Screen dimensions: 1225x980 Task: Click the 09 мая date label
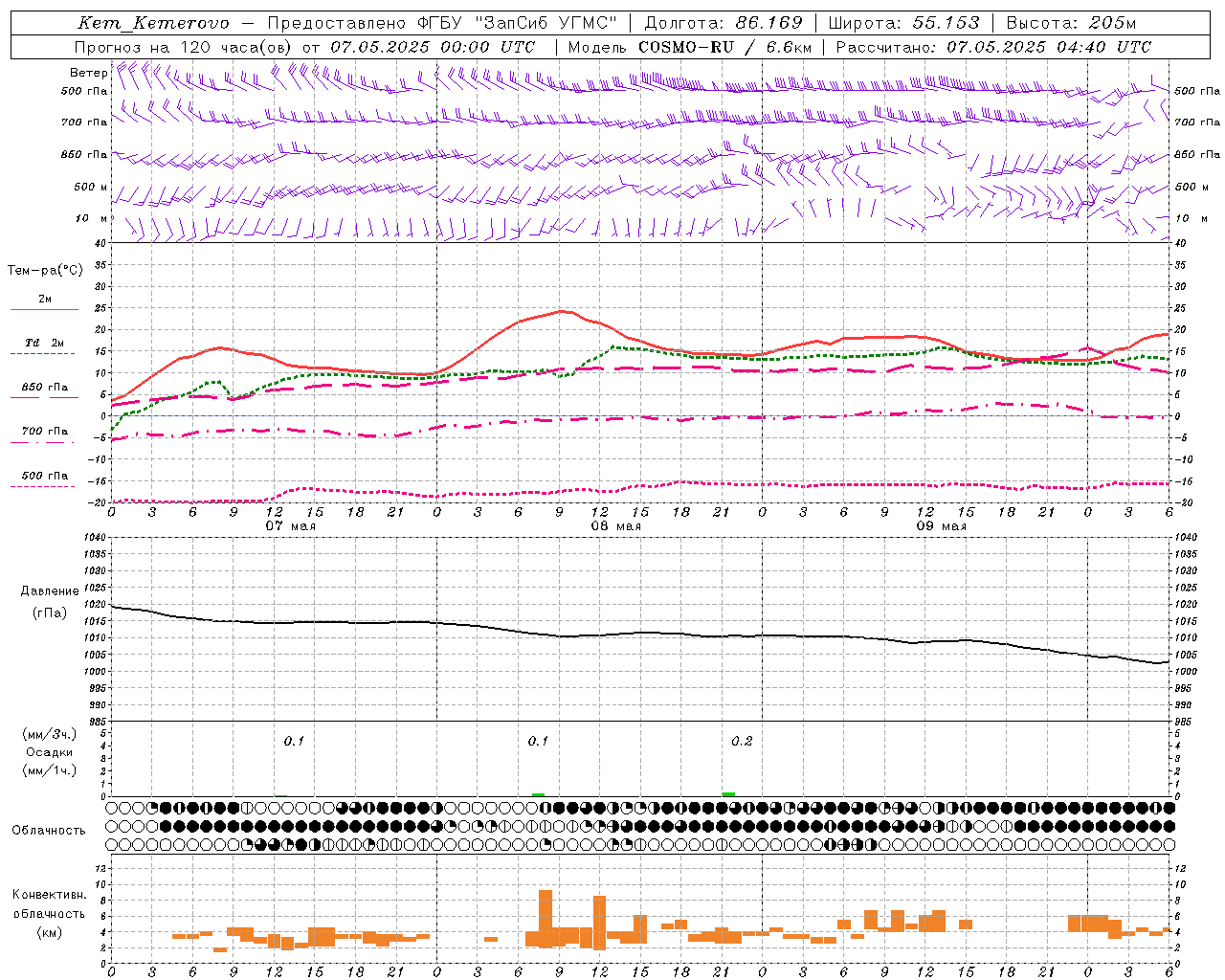pyautogui.click(x=942, y=526)
